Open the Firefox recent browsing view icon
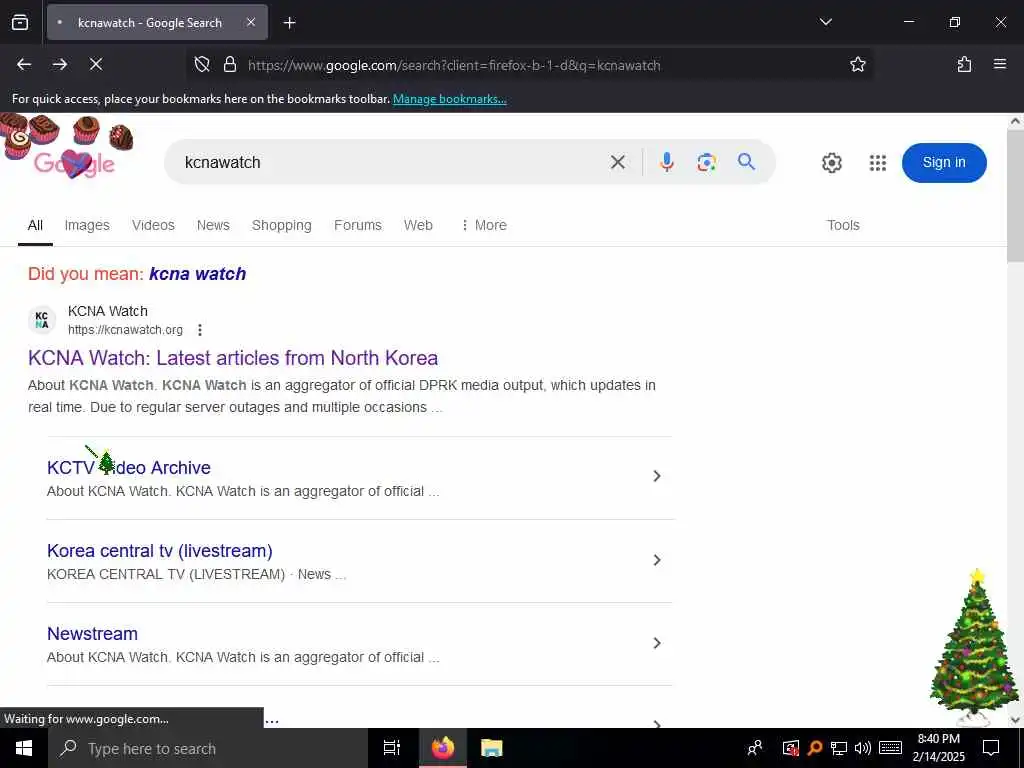Image resolution: width=1024 pixels, height=768 pixels. point(20,23)
